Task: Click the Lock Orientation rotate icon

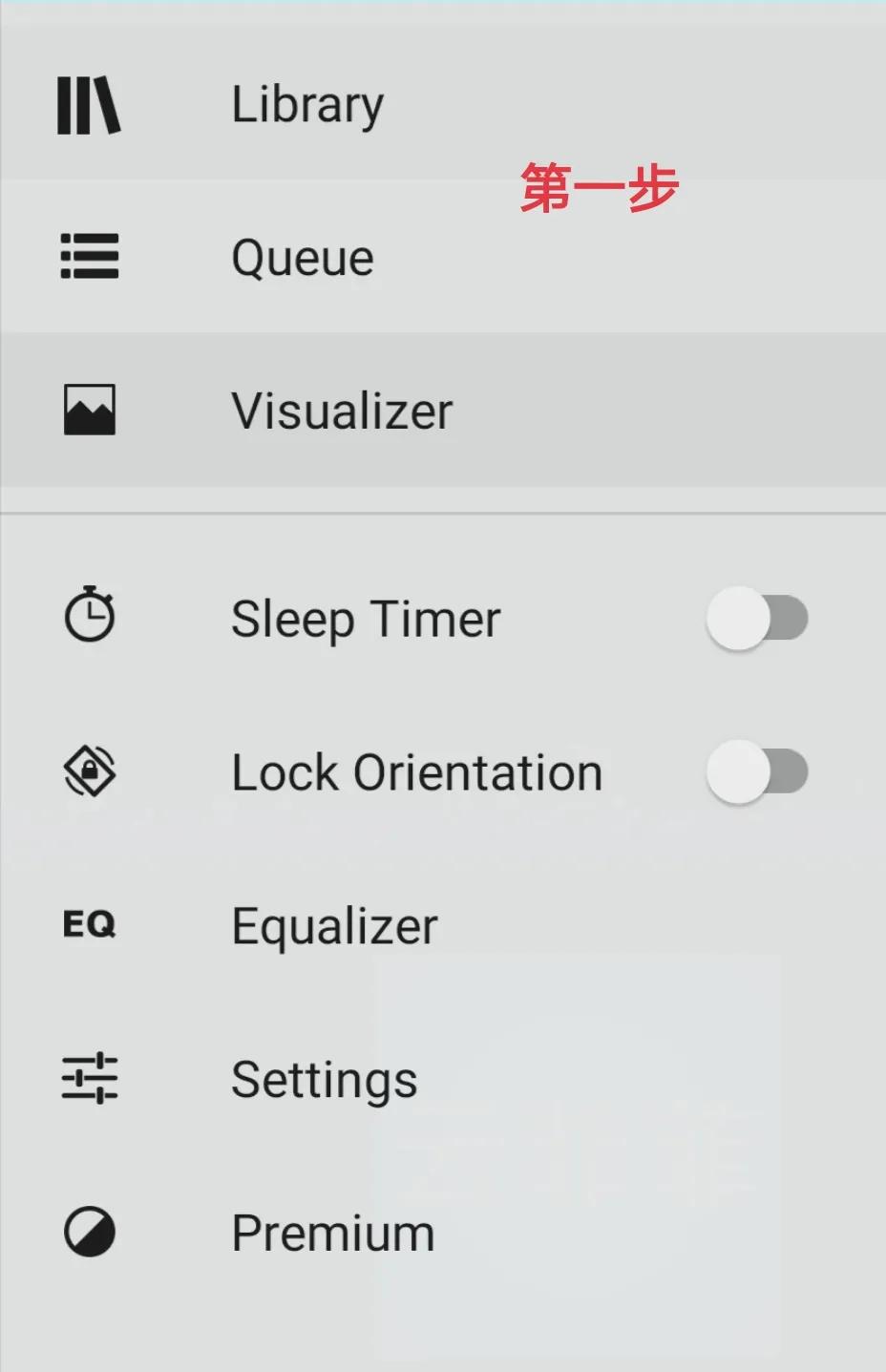Action: click(x=89, y=771)
